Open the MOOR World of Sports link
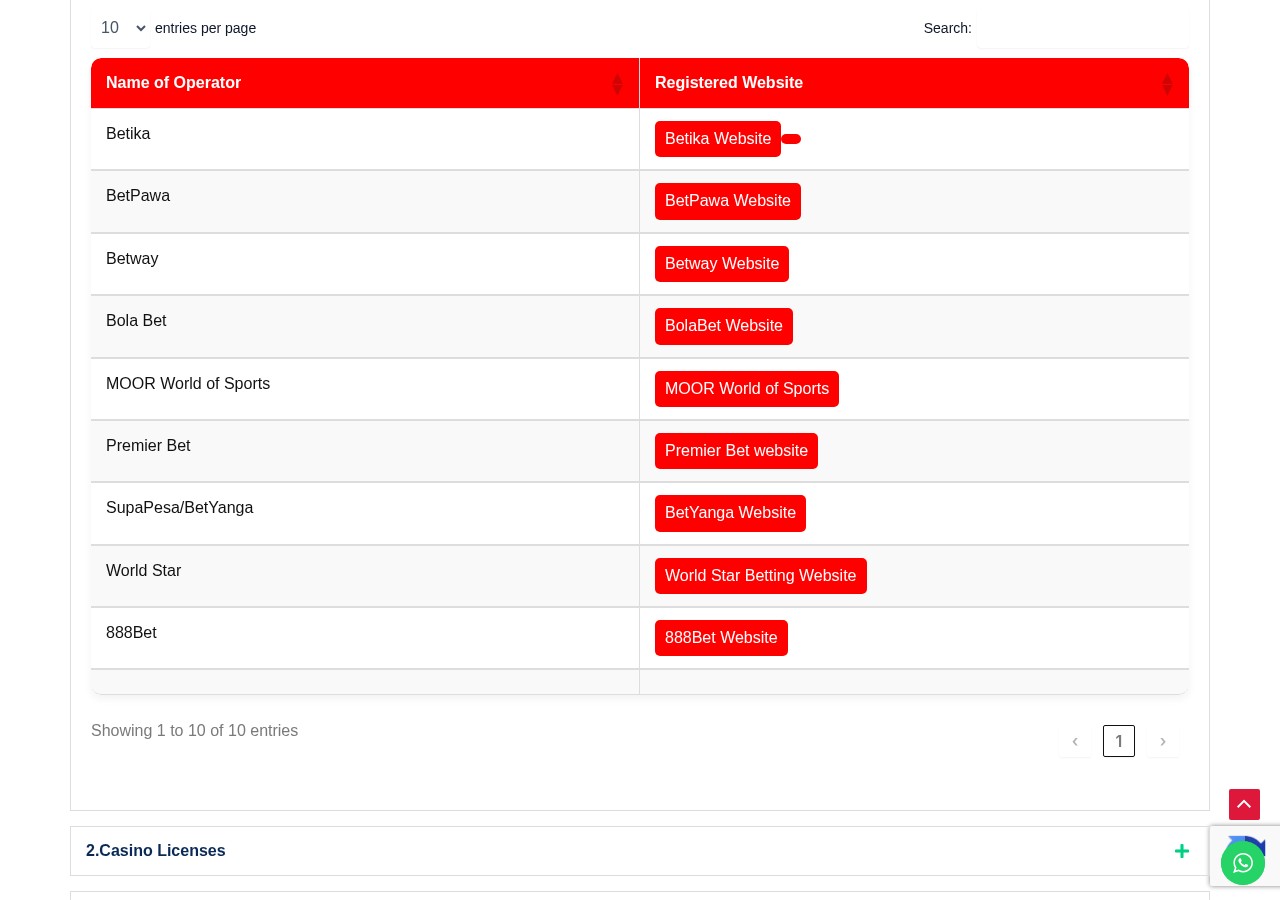Viewport: 1280px width, 900px height. click(x=747, y=389)
